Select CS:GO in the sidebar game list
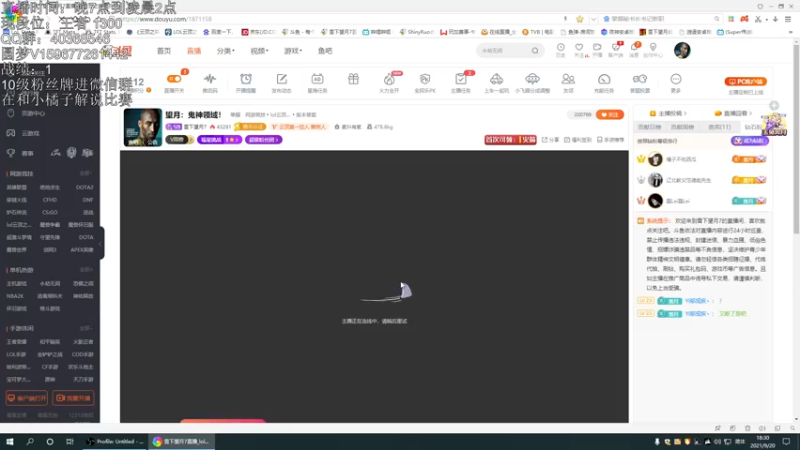 (50, 212)
